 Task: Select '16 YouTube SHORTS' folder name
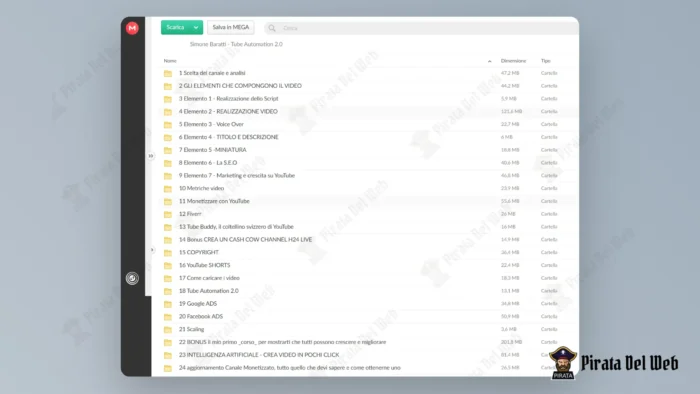point(204,265)
